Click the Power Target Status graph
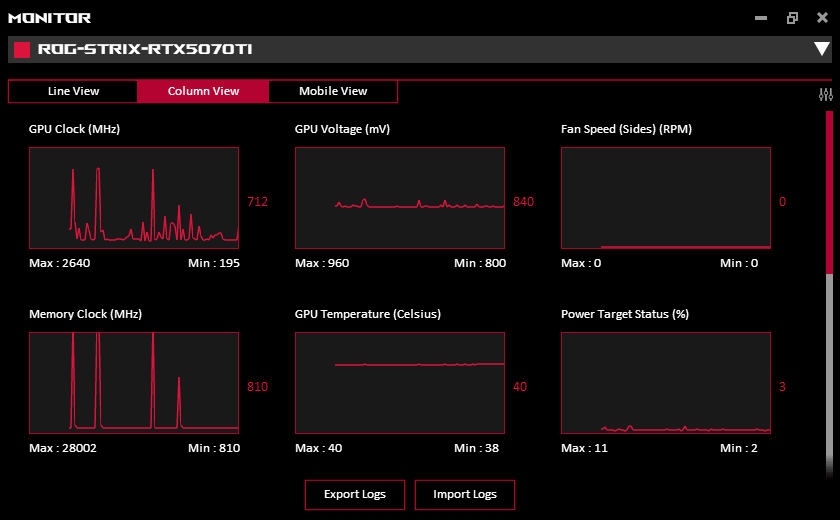This screenshot has width=840, height=520. click(x=666, y=383)
